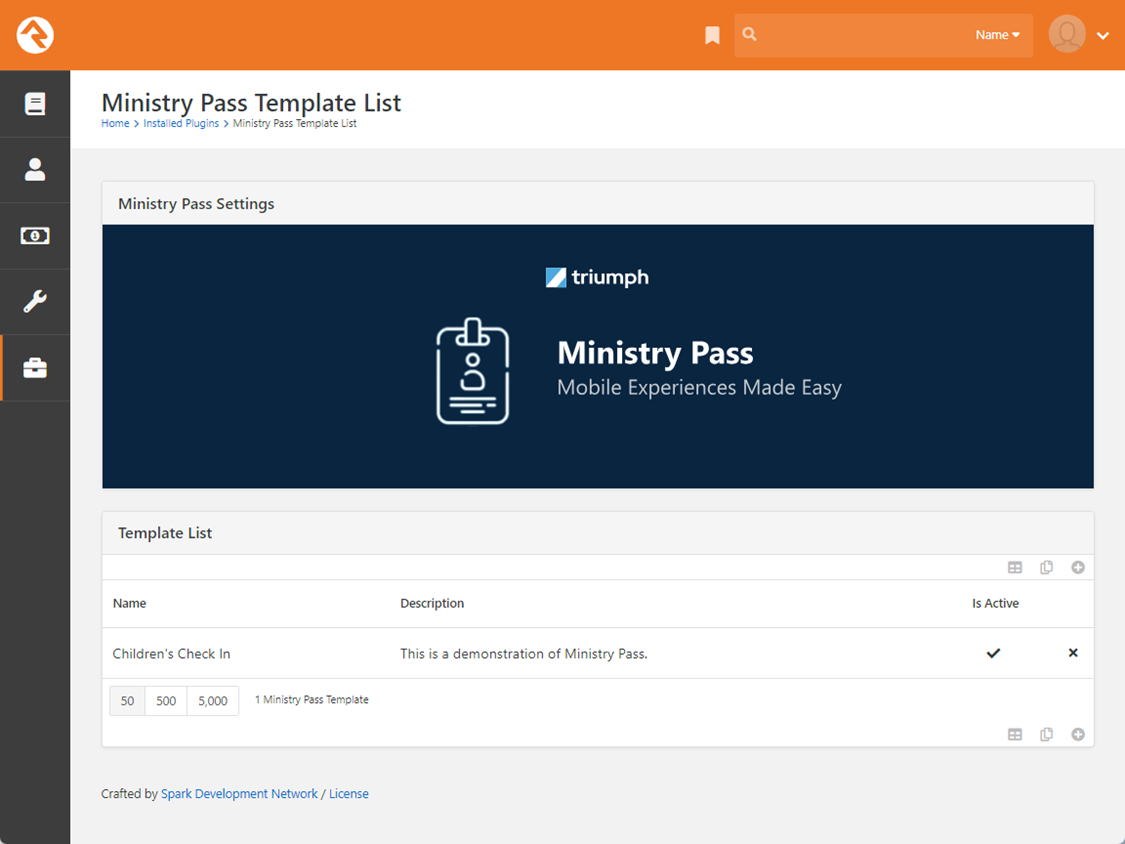The height and width of the screenshot is (844, 1125).
Task: Click the Ministry Pass Settings panel heading
Action: pyautogui.click(x=196, y=204)
